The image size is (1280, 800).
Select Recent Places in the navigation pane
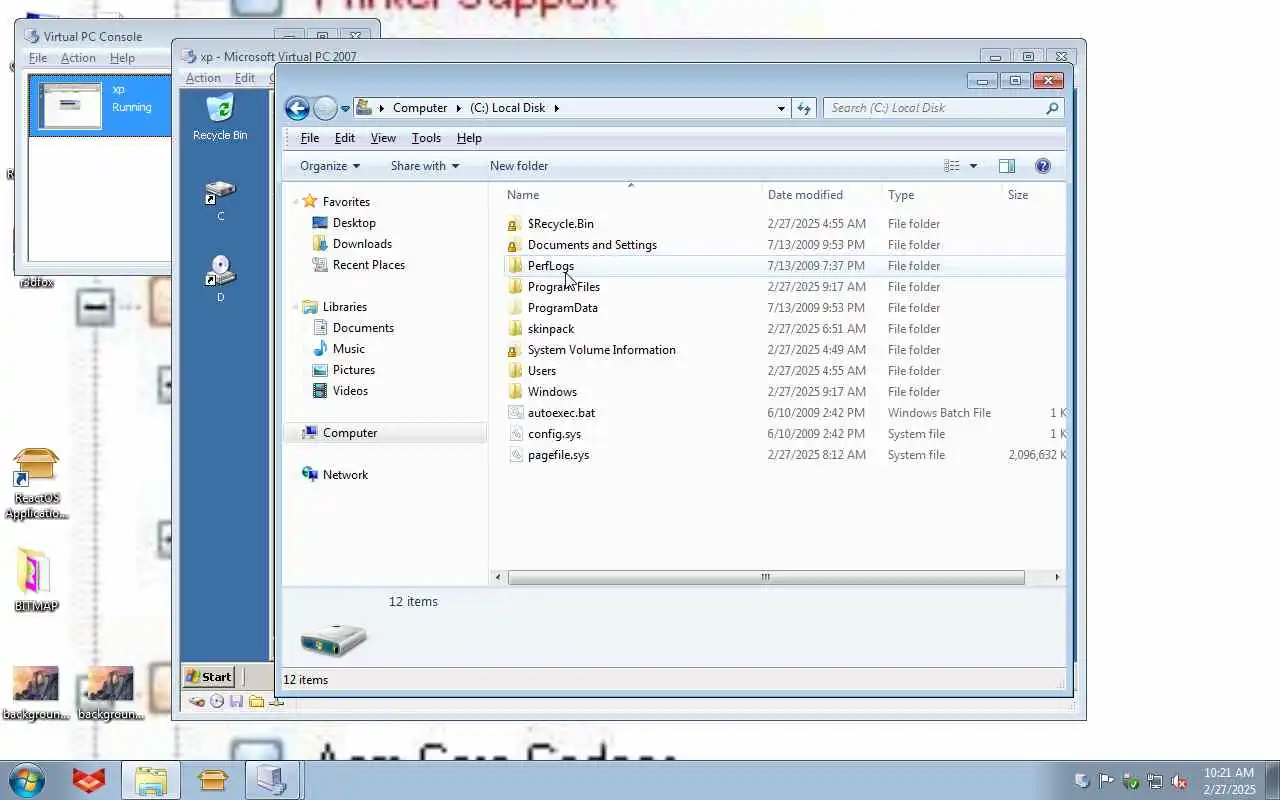point(368,265)
